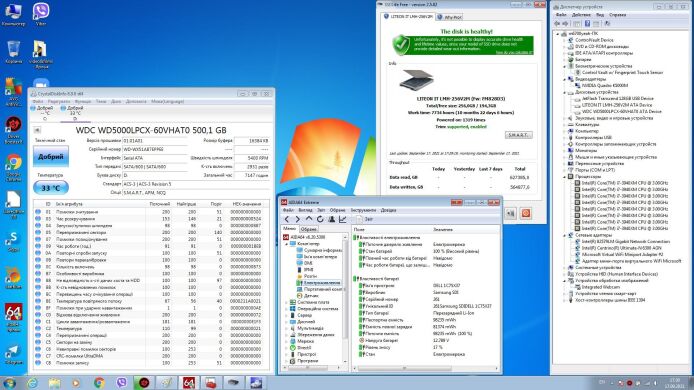The width and height of the screenshot is (694, 390).
Task: Expand Операційна система in AIDA64 tree
Action: click(x=286, y=309)
